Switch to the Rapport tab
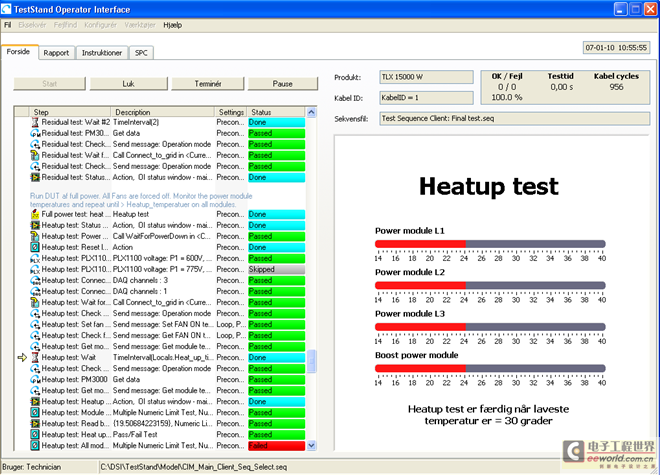 pos(56,53)
